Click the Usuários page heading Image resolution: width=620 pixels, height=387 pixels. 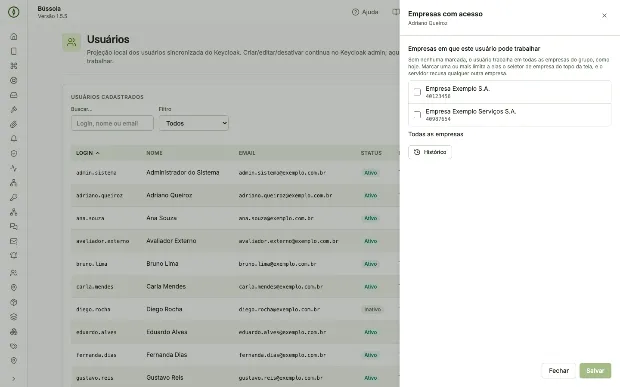108,40
